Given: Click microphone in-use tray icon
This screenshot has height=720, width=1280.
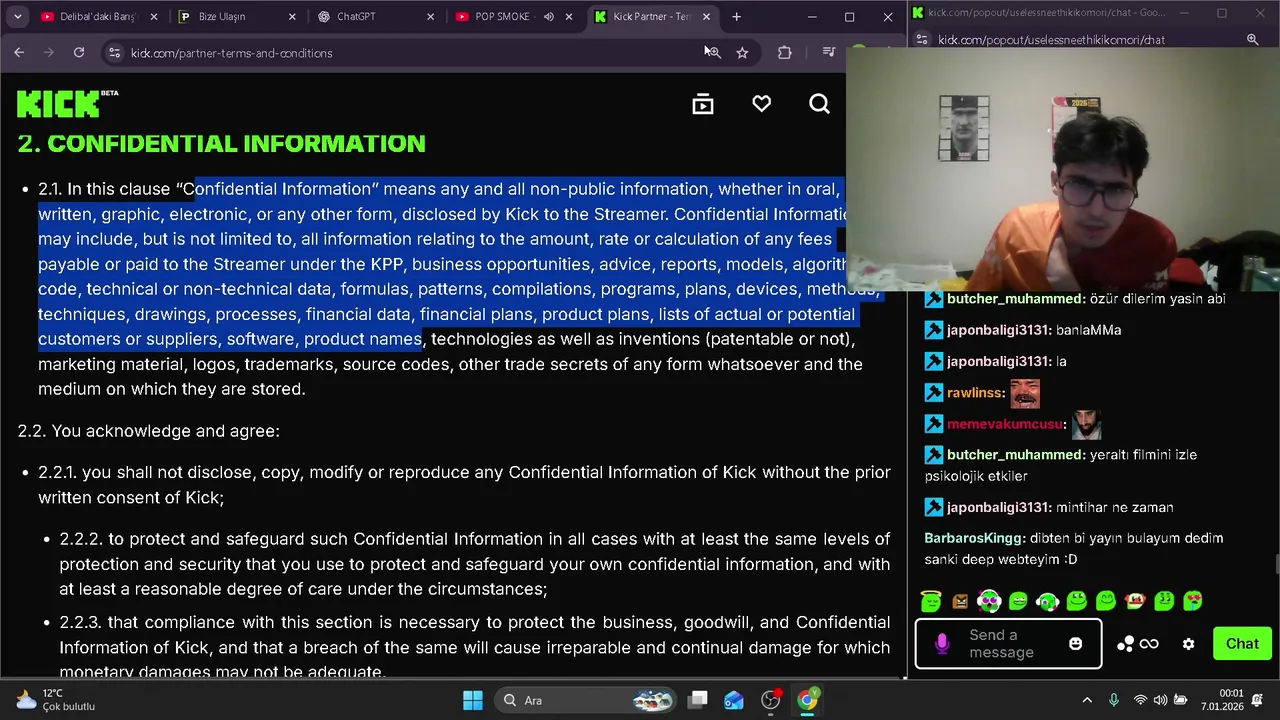Looking at the screenshot, I should point(1114,700).
